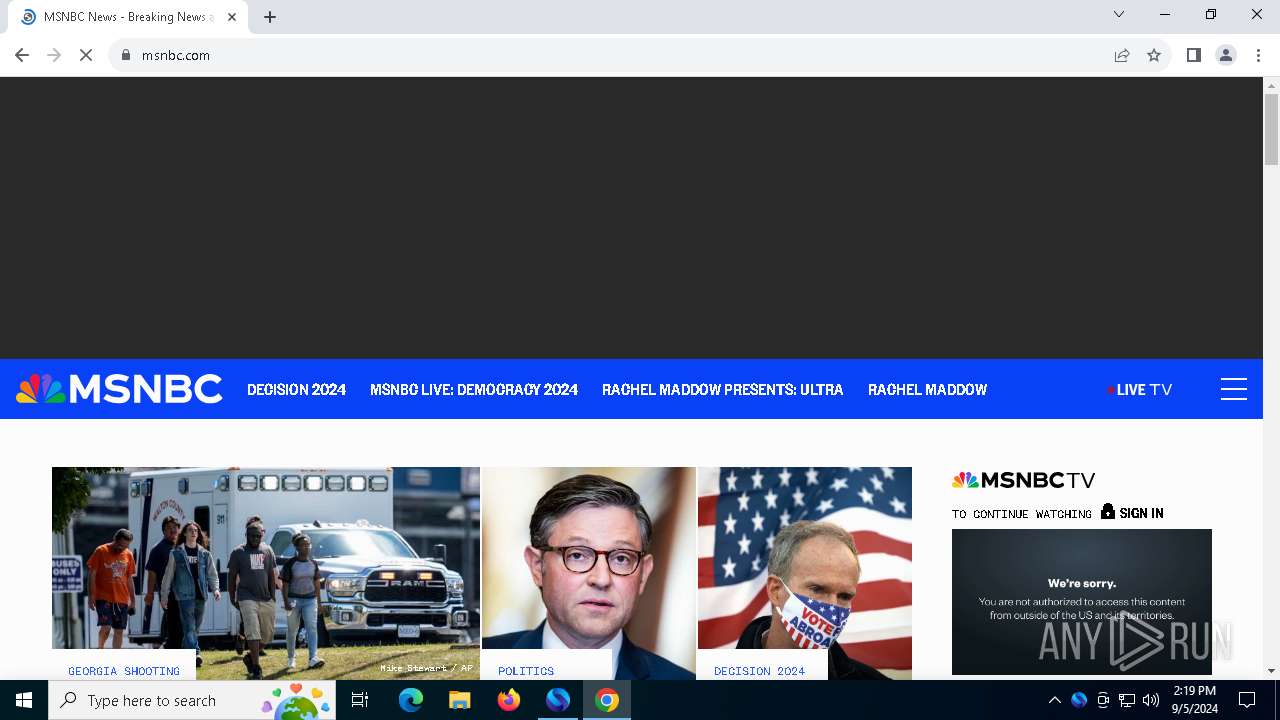Screen dimensions: 1280x720
Task: Open Chrome three-dot menu
Action: [x=1258, y=55]
